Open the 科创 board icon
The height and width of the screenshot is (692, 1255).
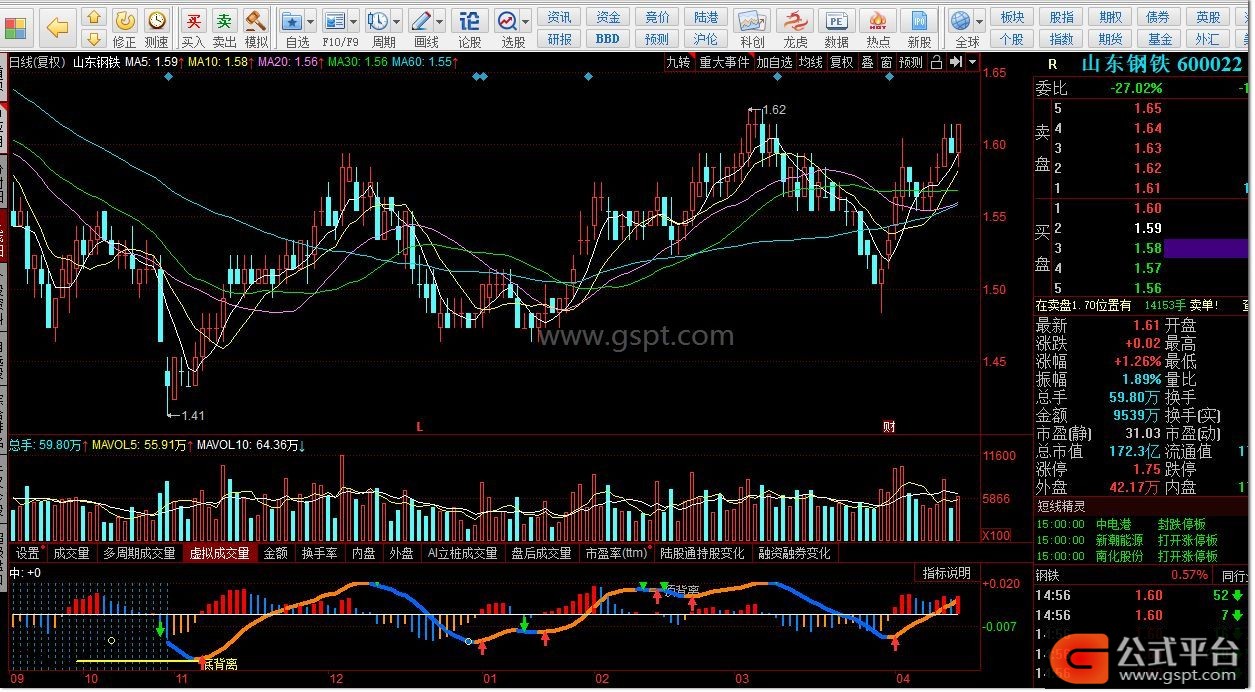(752, 28)
